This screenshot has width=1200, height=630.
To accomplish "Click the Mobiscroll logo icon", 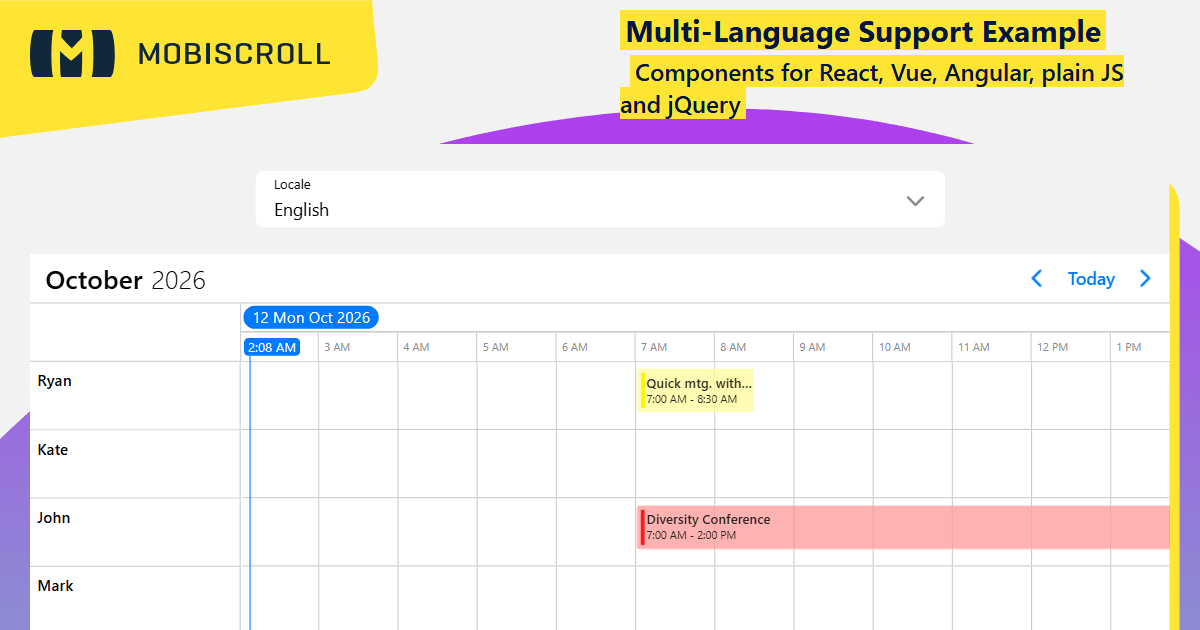I will pos(72,53).
